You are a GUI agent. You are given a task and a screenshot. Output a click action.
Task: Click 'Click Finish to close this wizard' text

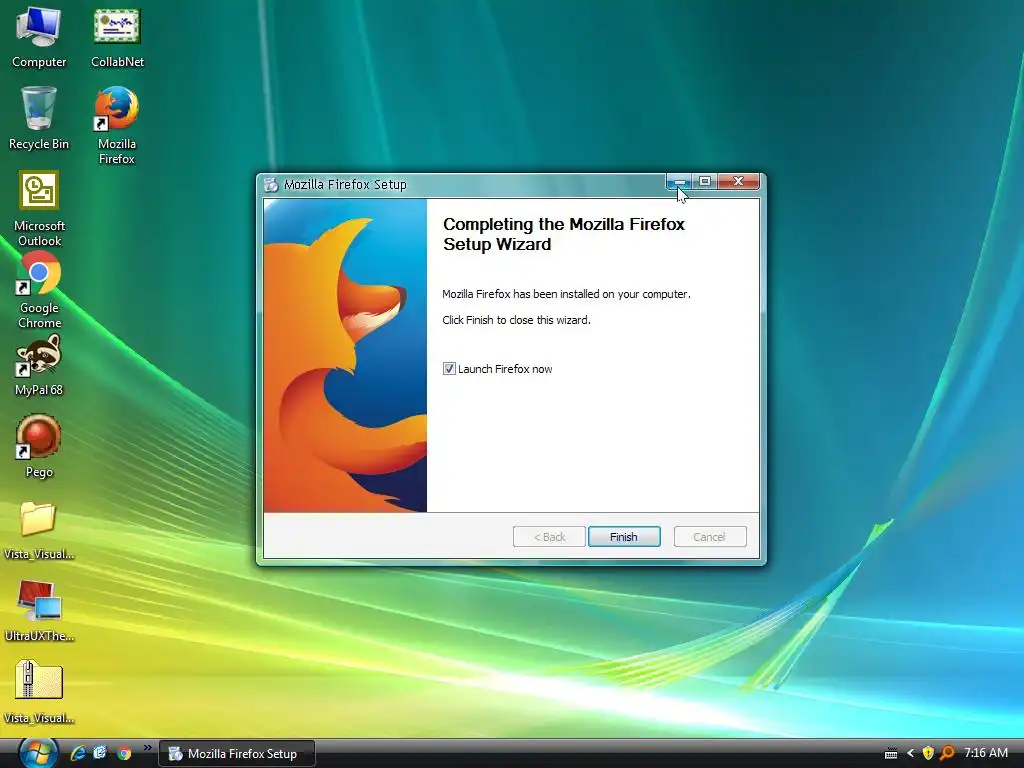pyautogui.click(x=517, y=320)
